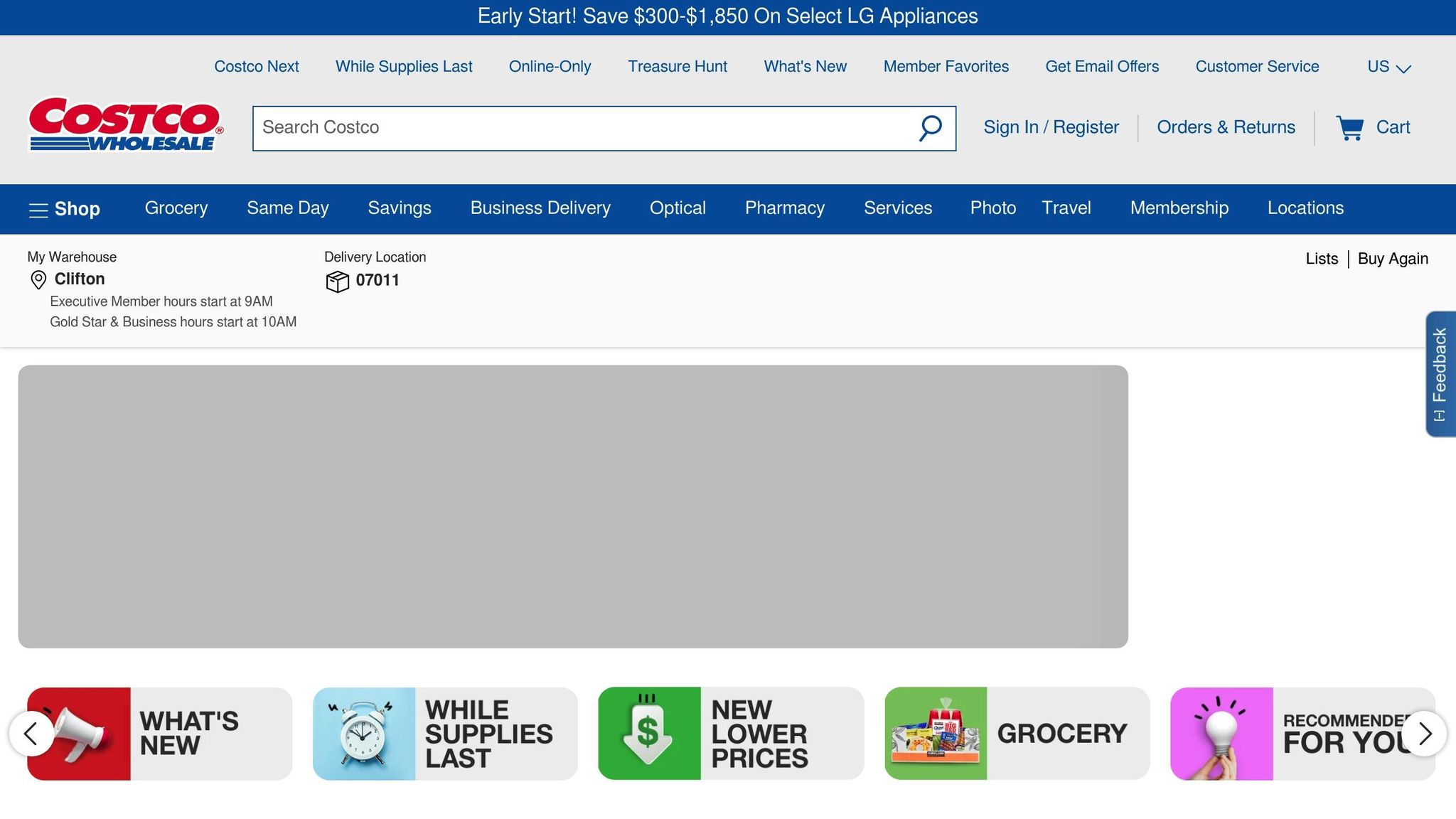Open the Photo menu item
Image resolution: width=1456 pixels, height=819 pixels.
tap(993, 208)
